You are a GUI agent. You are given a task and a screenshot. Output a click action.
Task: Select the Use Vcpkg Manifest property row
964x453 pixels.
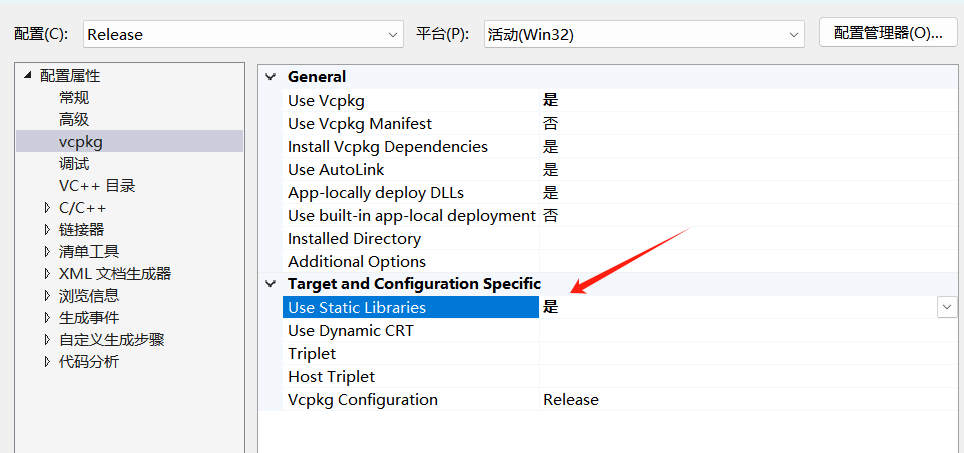click(x=360, y=124)
